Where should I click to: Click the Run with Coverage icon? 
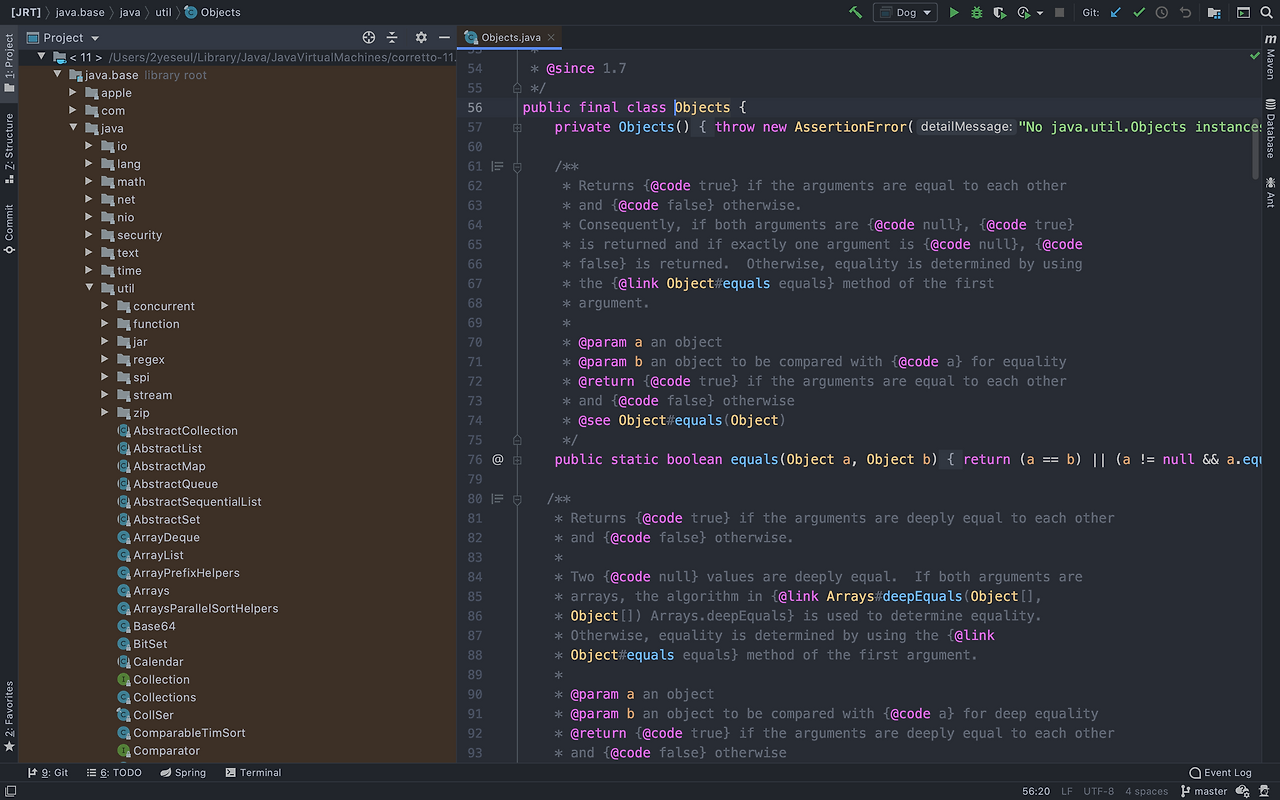point(999,13)
